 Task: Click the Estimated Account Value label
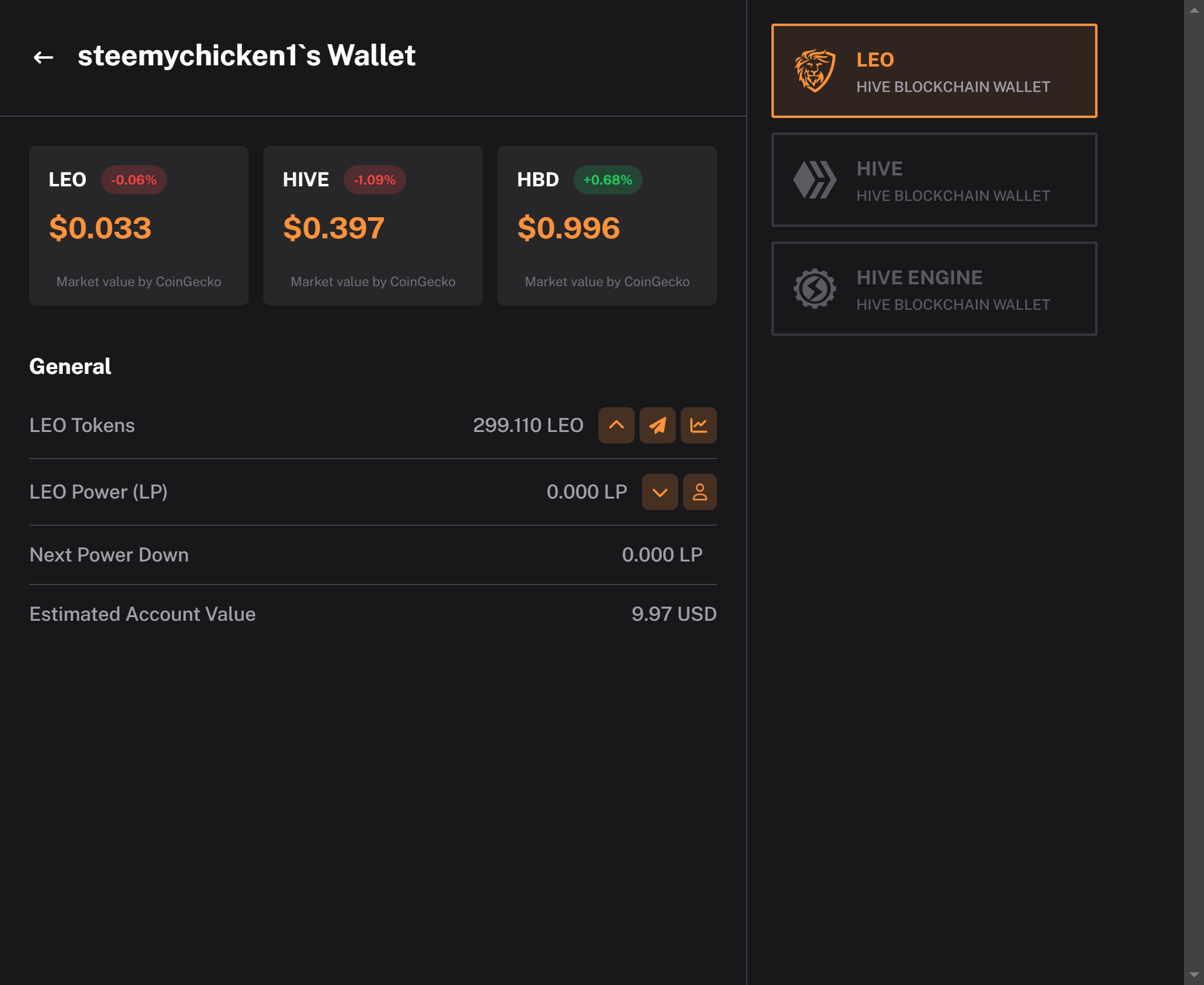click(142, 614)
